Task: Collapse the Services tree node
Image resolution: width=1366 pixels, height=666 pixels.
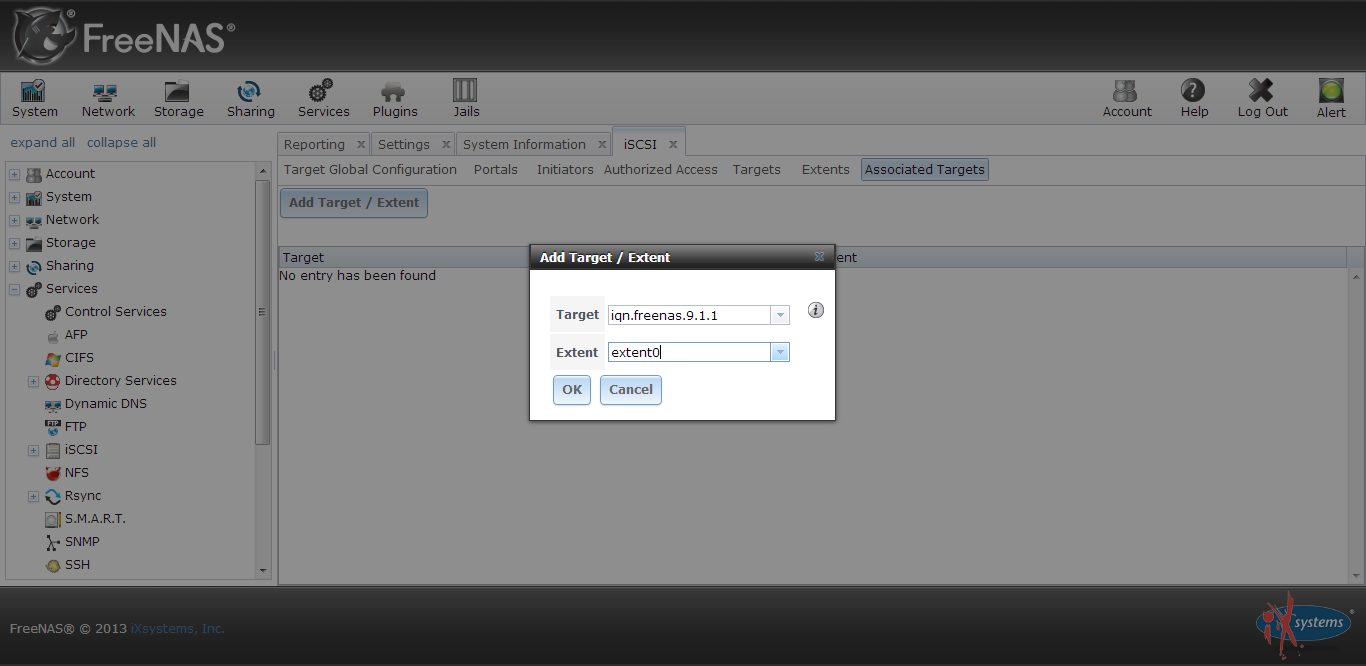Action: (15, 290)
